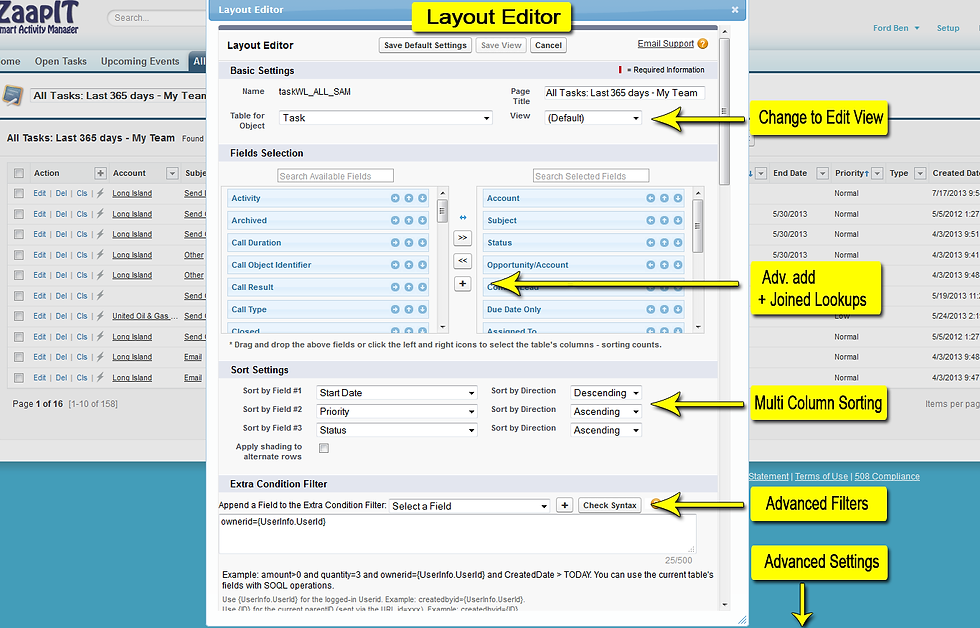Click the task list icon beside the view title
The height and width of the screenshot is (628, 980).
pos(12,96)
